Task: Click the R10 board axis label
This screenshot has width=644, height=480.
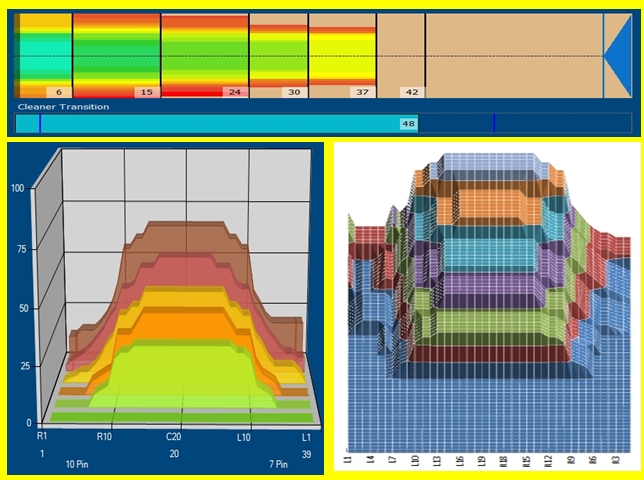Action: (104, 437)
